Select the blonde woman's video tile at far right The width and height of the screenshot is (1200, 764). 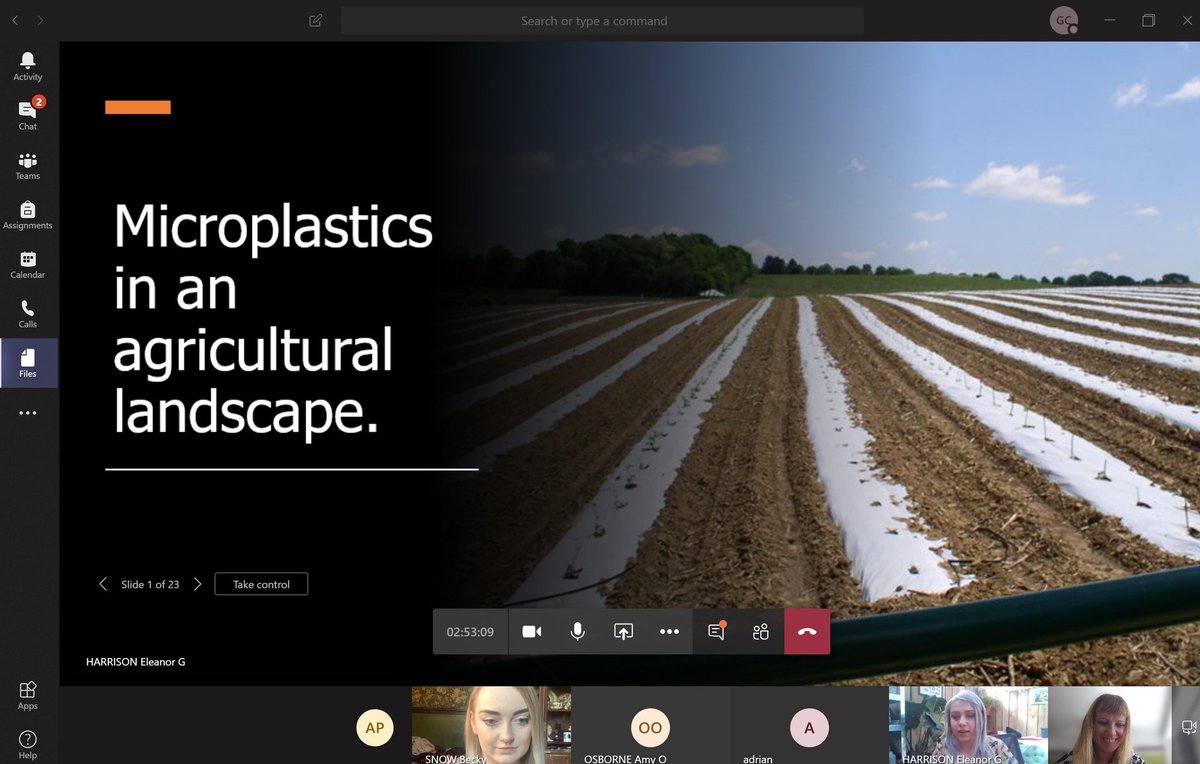[x=1109, y=725]
